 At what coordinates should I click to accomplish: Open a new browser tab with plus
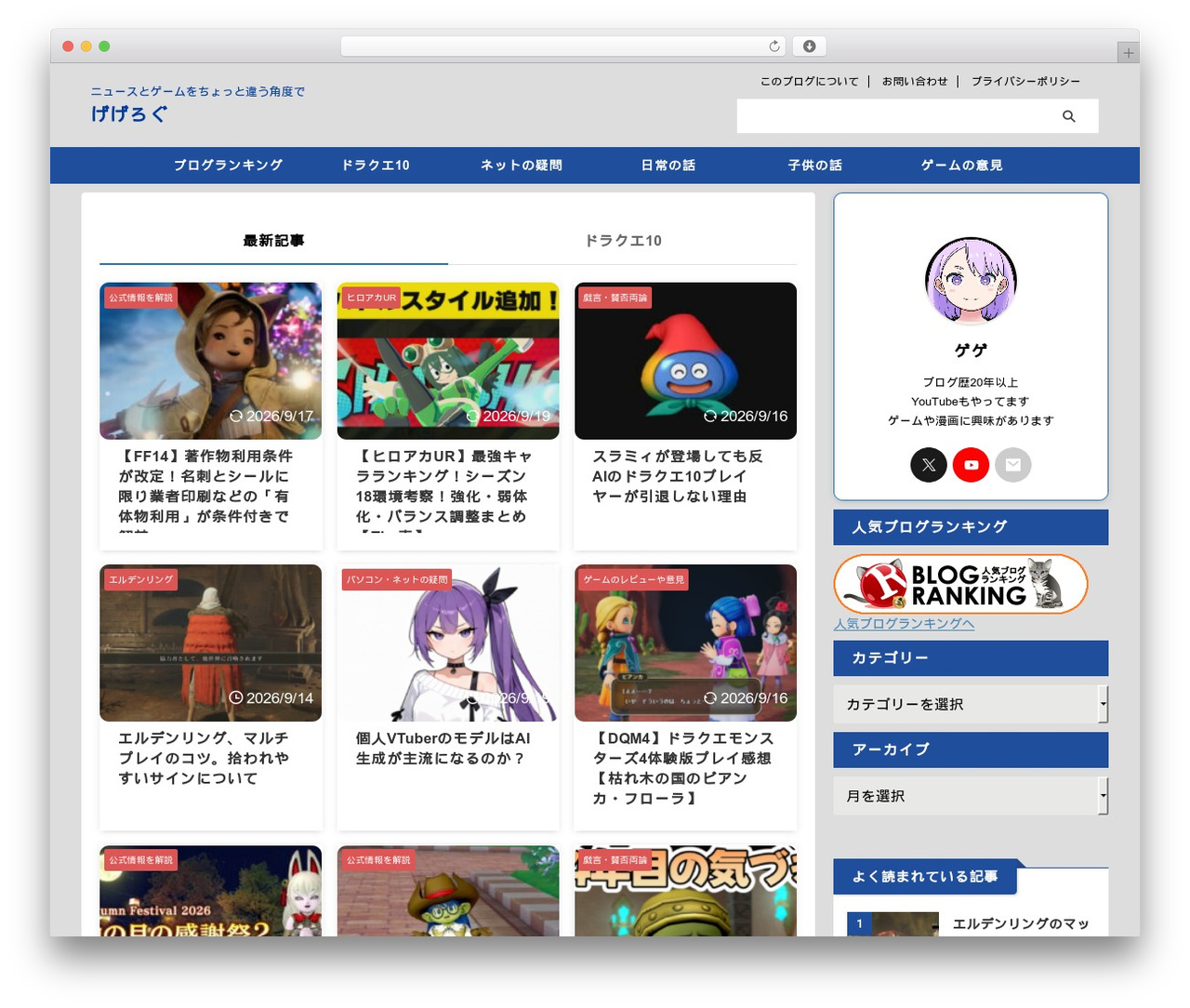click(x=1128, y=53)
